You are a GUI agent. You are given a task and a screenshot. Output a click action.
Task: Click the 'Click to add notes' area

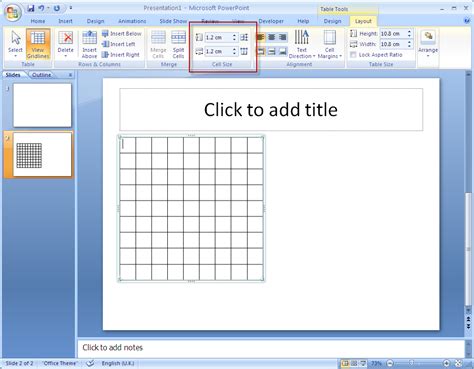point(271,348)
